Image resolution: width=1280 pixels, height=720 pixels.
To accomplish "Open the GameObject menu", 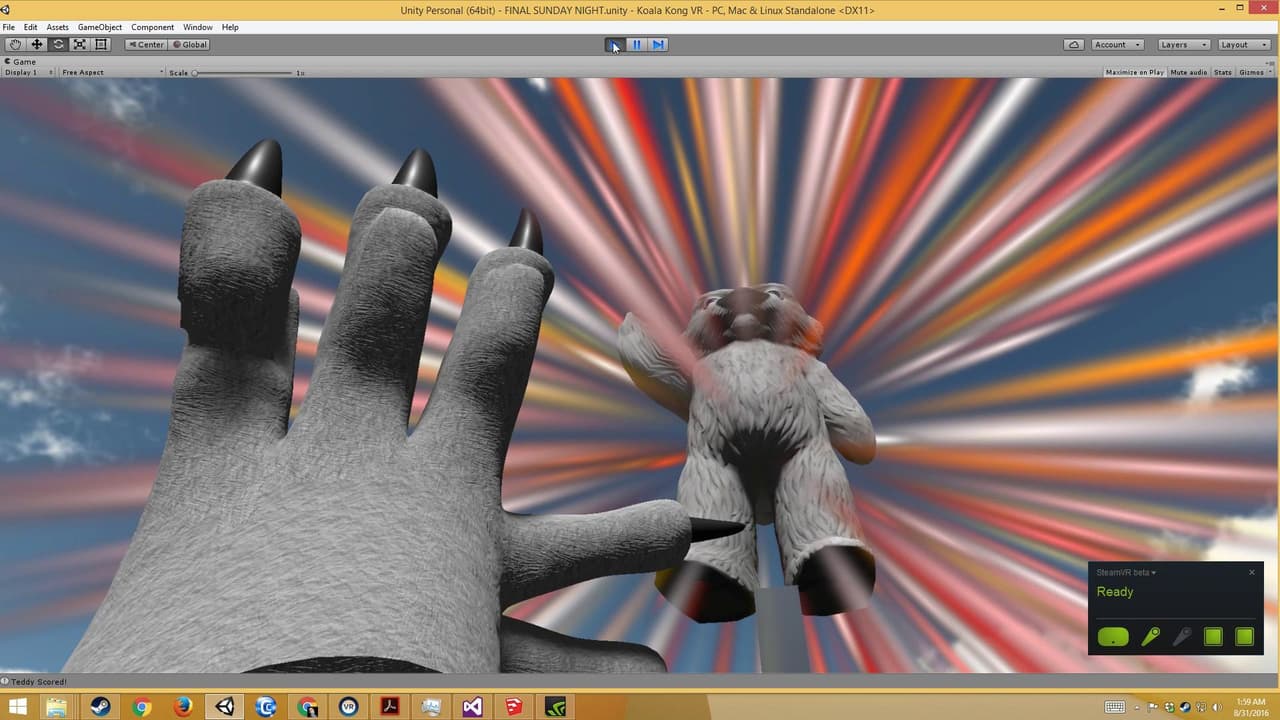I will [99, 28].
